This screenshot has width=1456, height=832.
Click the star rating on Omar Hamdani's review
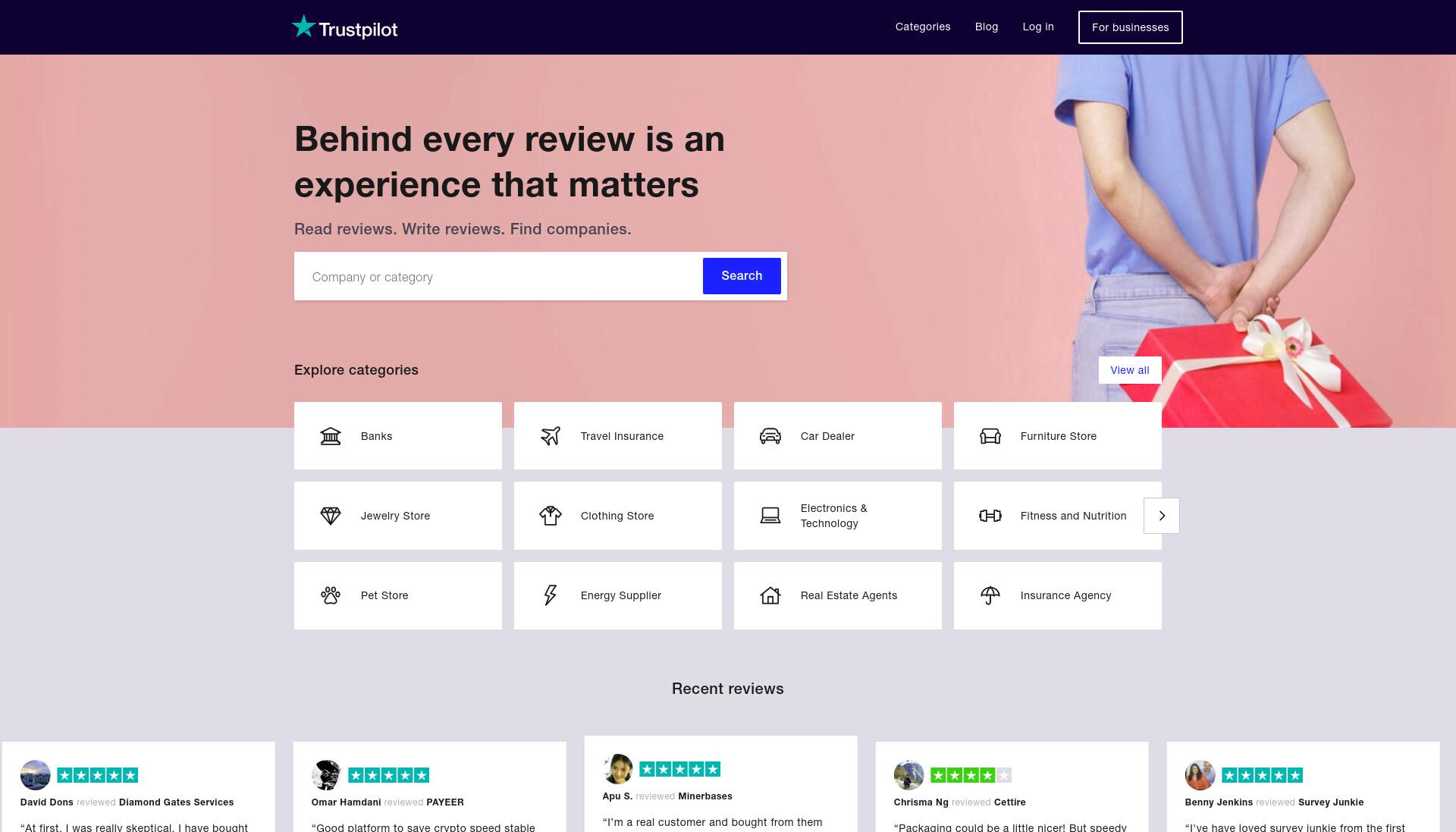389,775
